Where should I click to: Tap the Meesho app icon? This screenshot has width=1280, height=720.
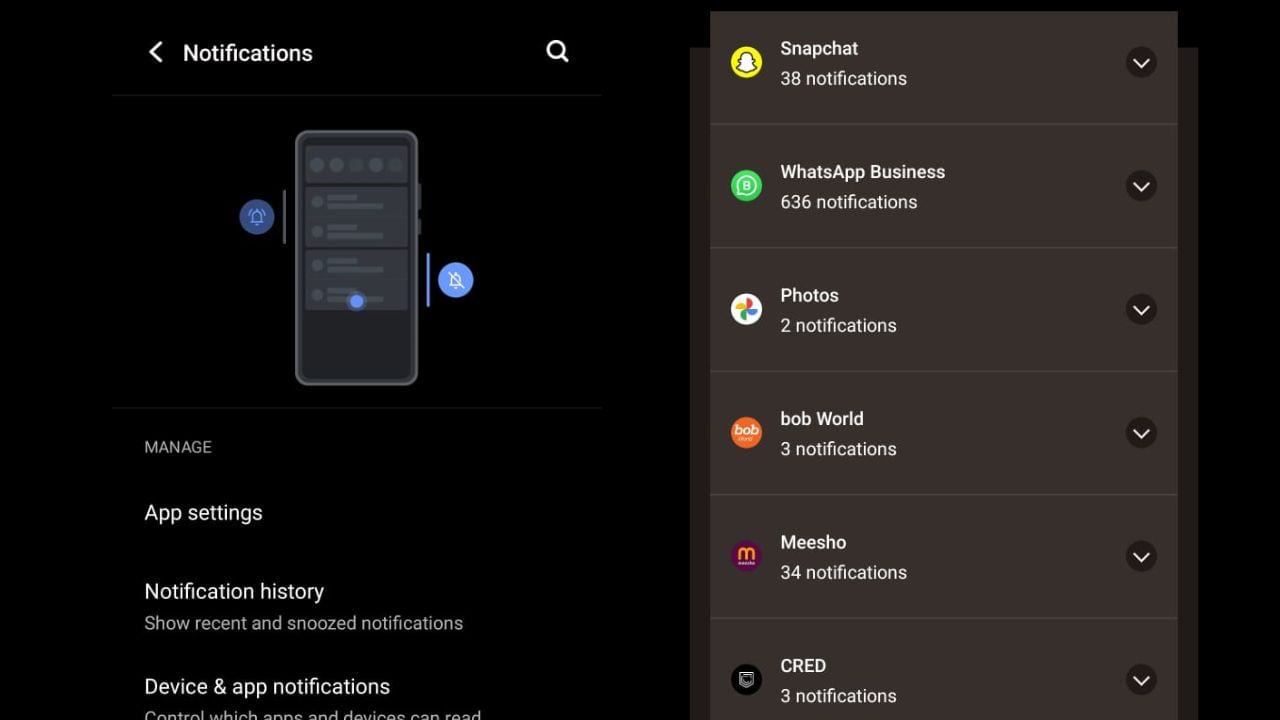pos(746,556)
